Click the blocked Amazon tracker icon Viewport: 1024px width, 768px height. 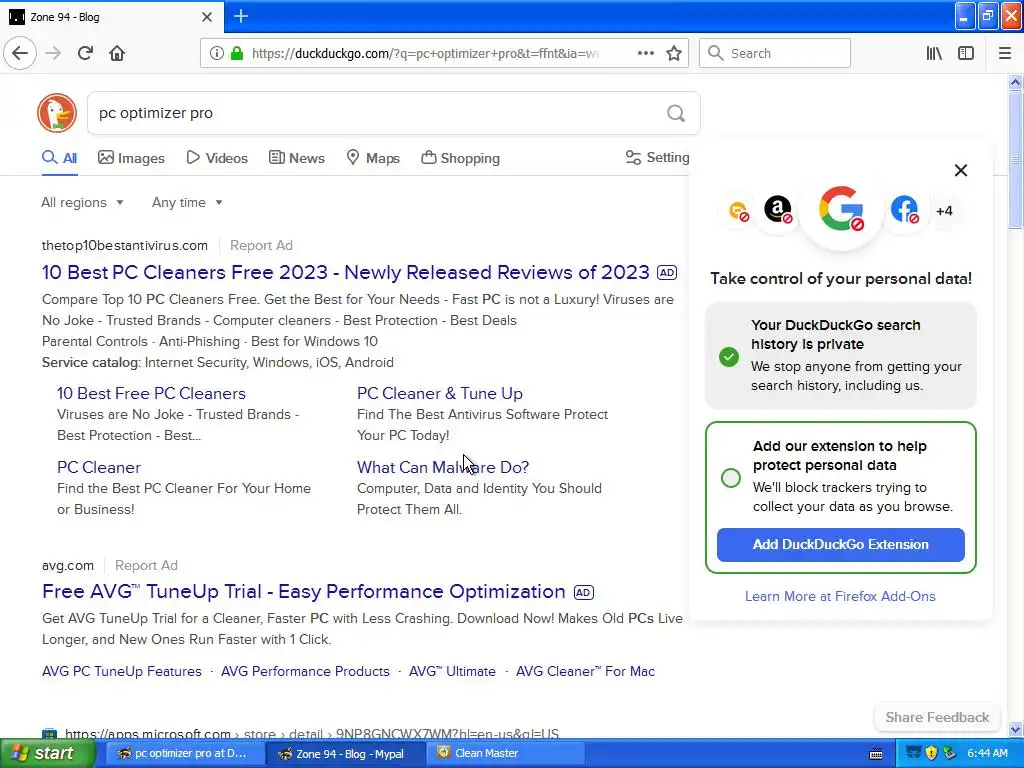[778, 210]
